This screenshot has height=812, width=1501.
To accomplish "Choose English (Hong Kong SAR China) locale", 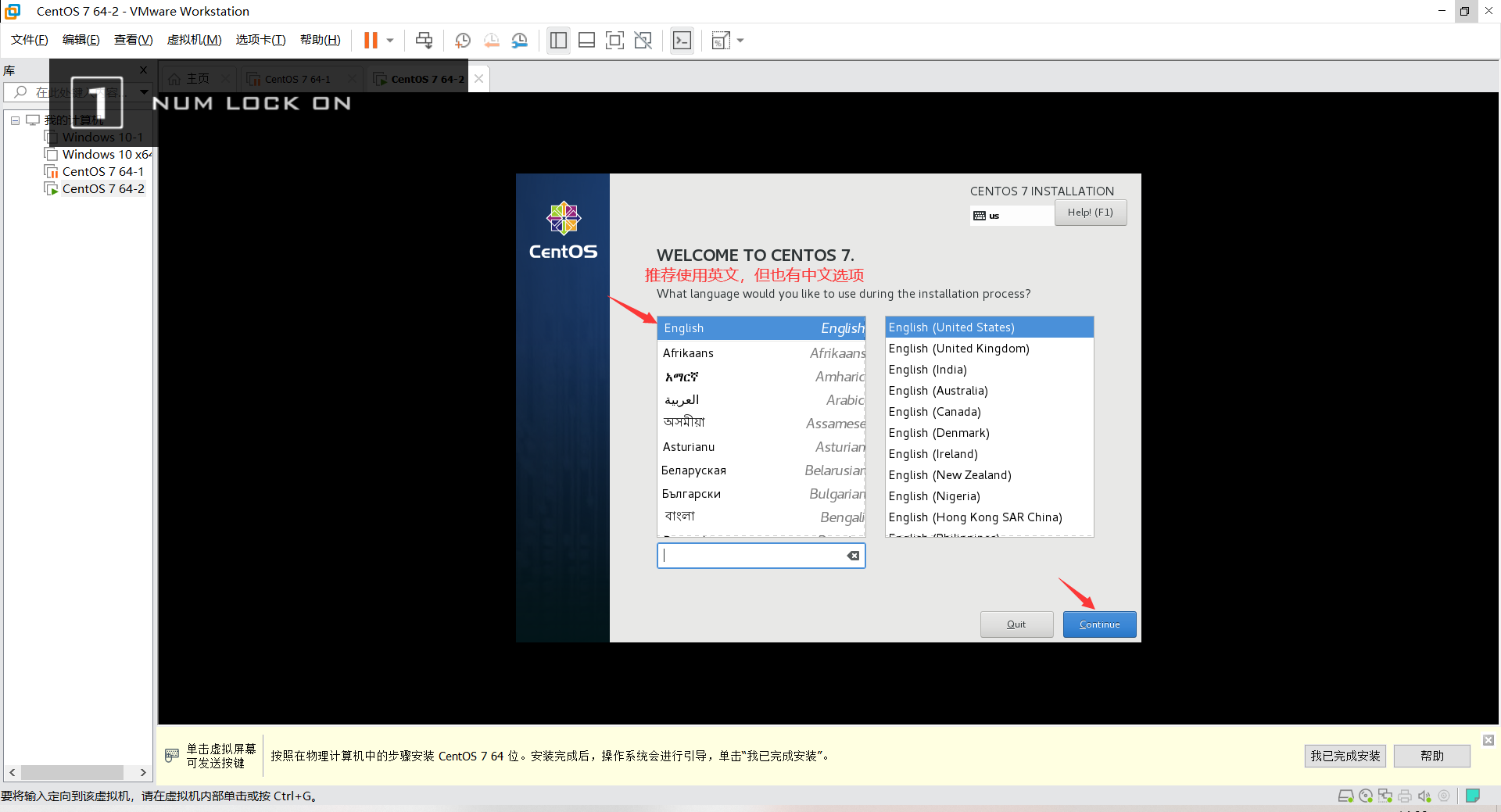I will pos(989,517).
